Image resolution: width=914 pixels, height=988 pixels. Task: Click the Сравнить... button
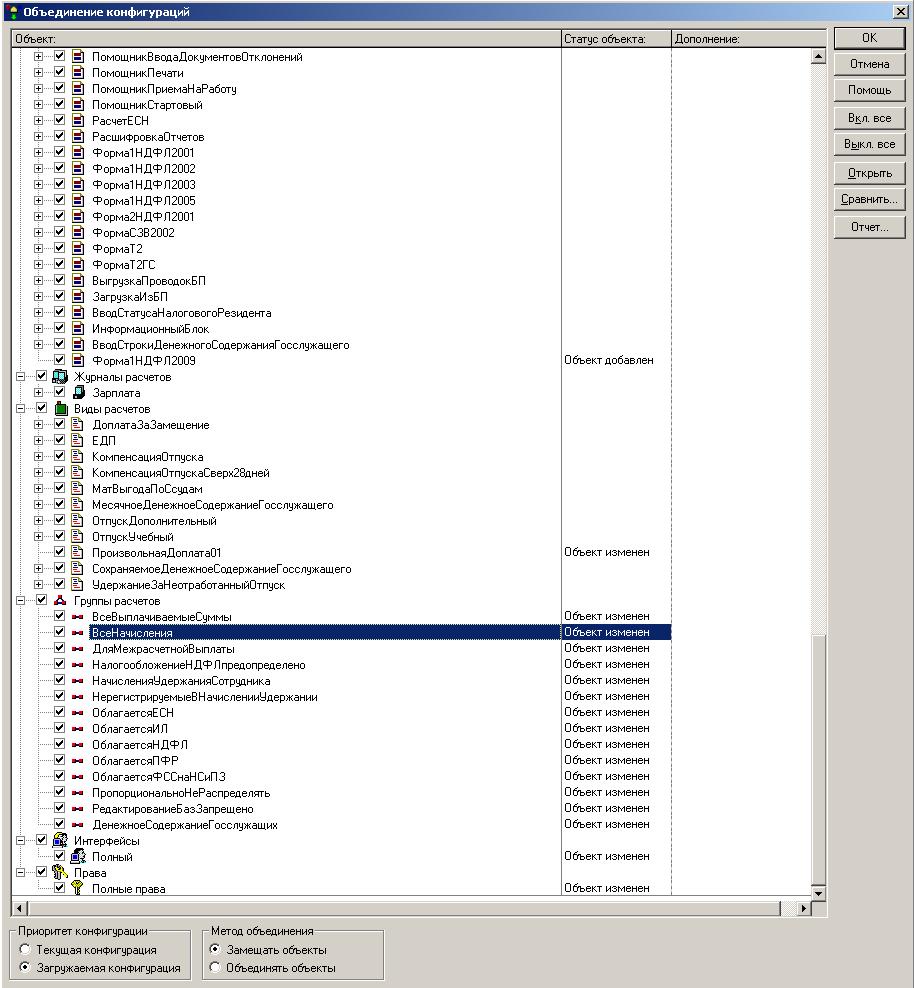(x=869, y=199)
